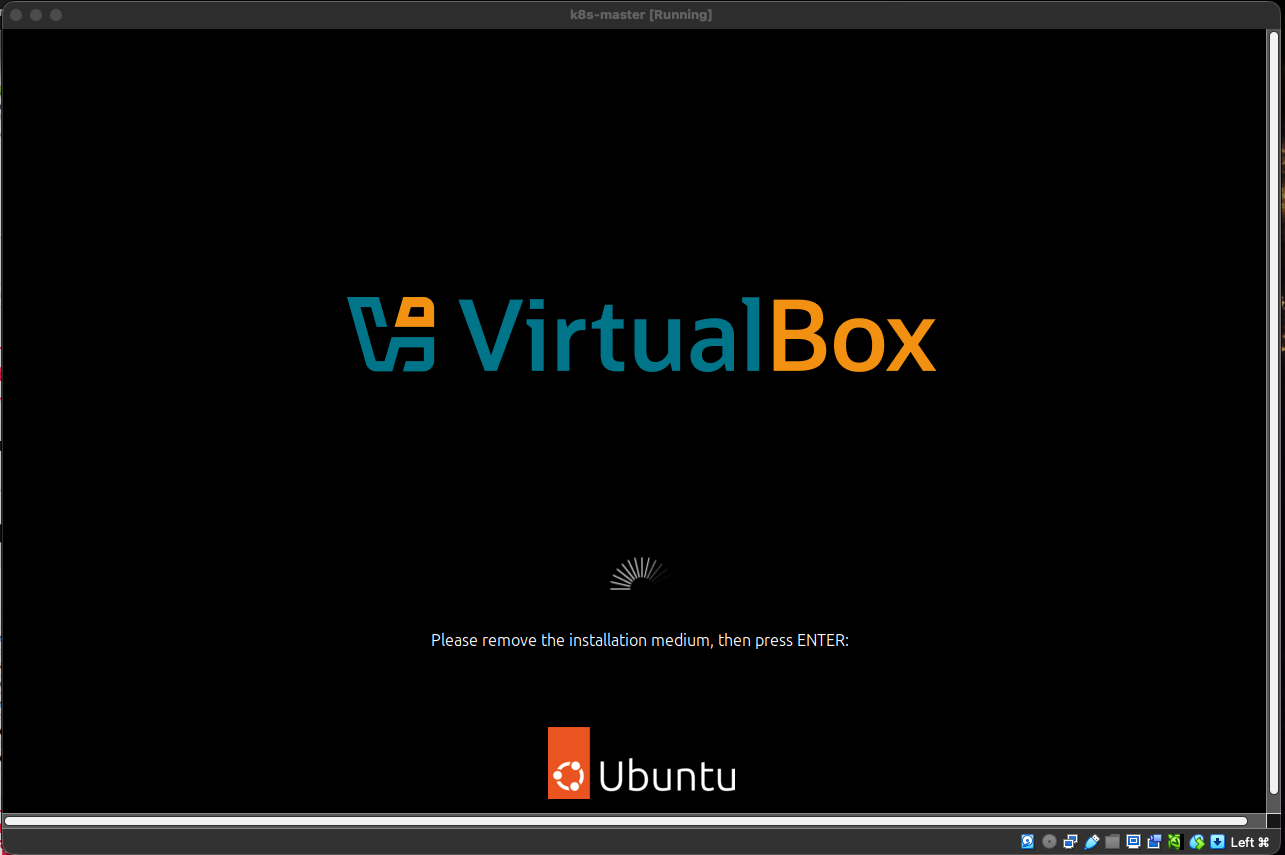Click the "Left ⌘" host key label
This screenshot has width=1285, height=855.
click(1249, 842)
